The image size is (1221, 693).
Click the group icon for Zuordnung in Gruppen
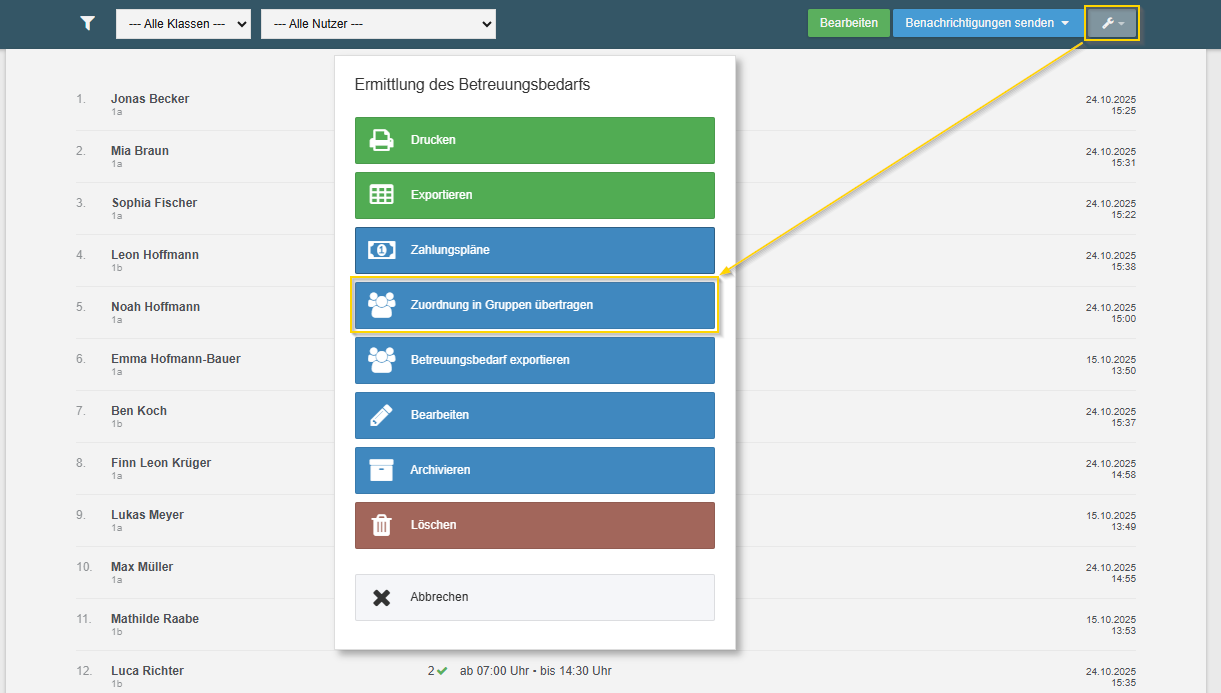tap(381, 305)
